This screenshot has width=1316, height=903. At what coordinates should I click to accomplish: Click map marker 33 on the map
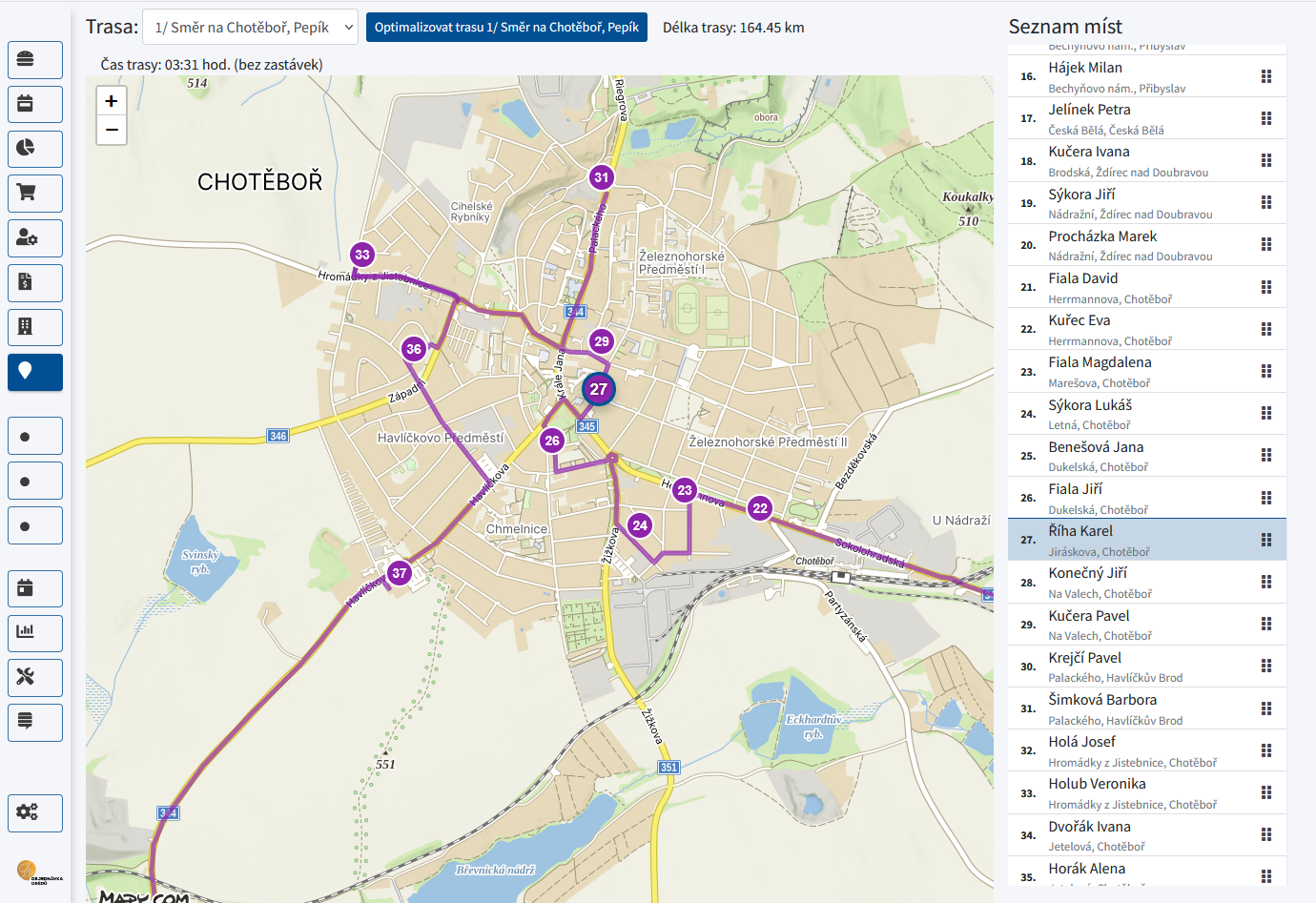click(362, 255)
